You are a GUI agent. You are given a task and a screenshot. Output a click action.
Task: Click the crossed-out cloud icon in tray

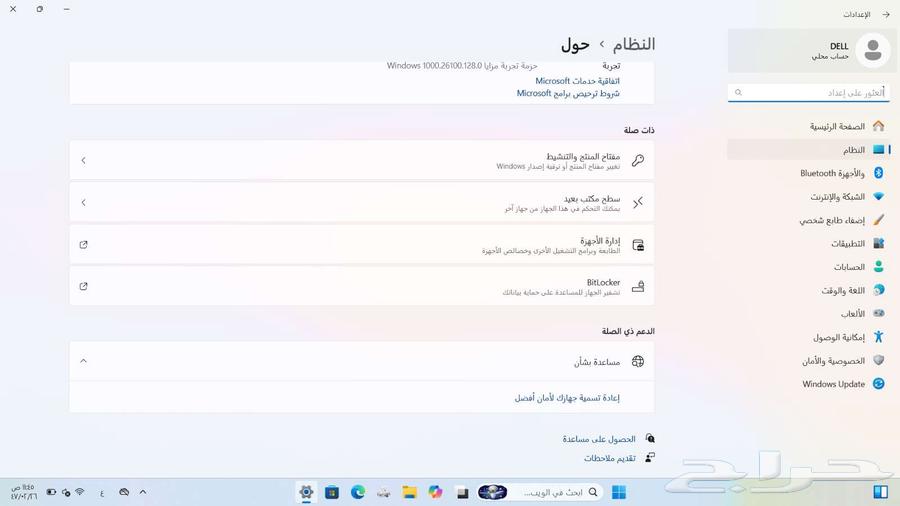124,492
